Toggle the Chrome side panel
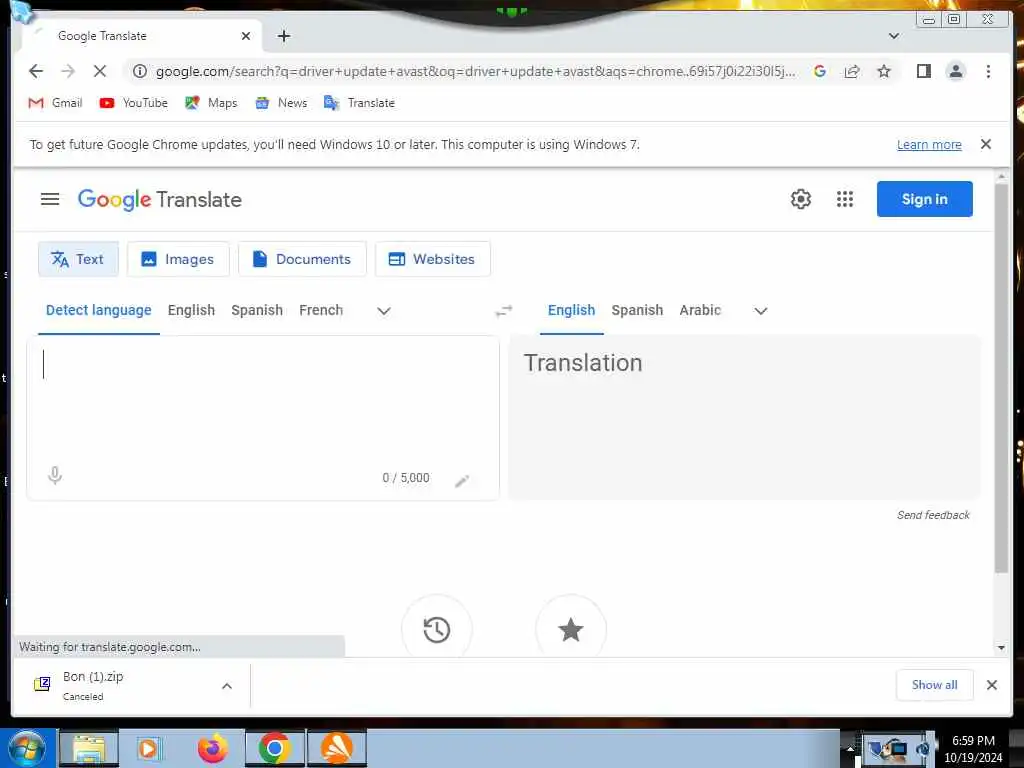This screenshot has width=1024, height=768. coord(923,71)
